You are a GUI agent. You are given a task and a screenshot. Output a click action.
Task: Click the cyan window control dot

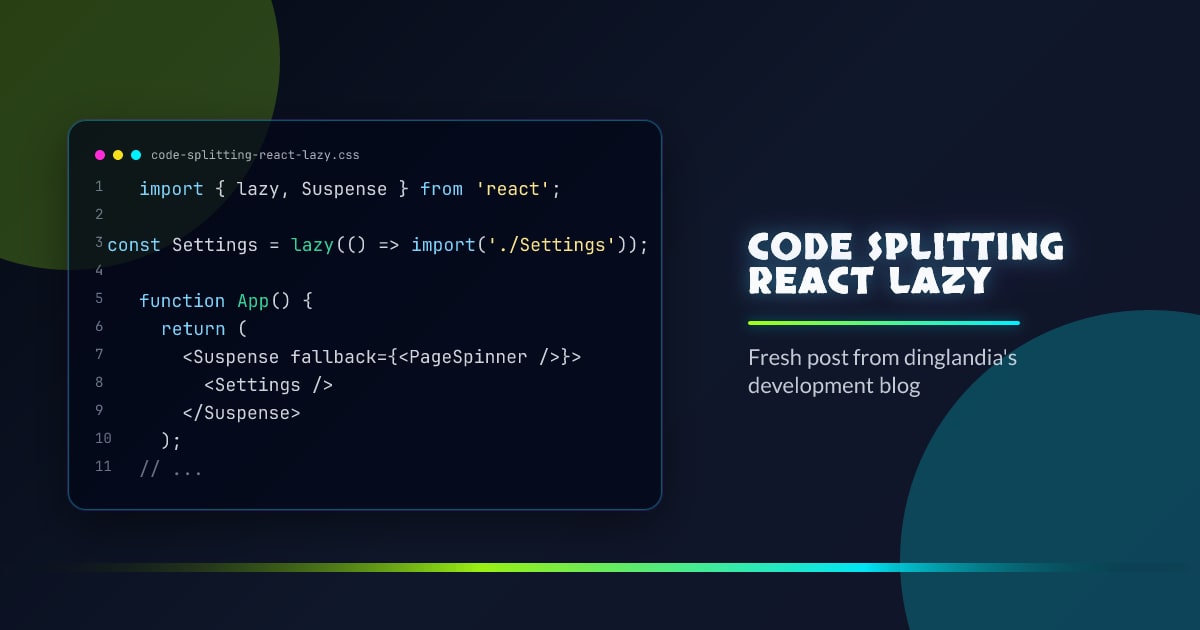(135, 155)
